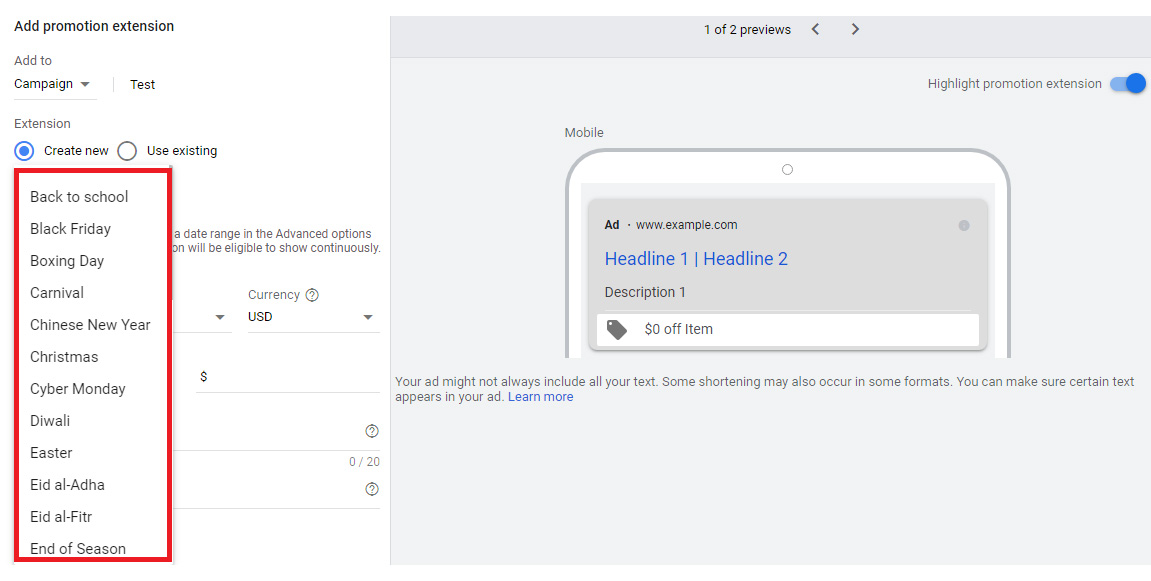Select the Create new radio button

point(24,151)
